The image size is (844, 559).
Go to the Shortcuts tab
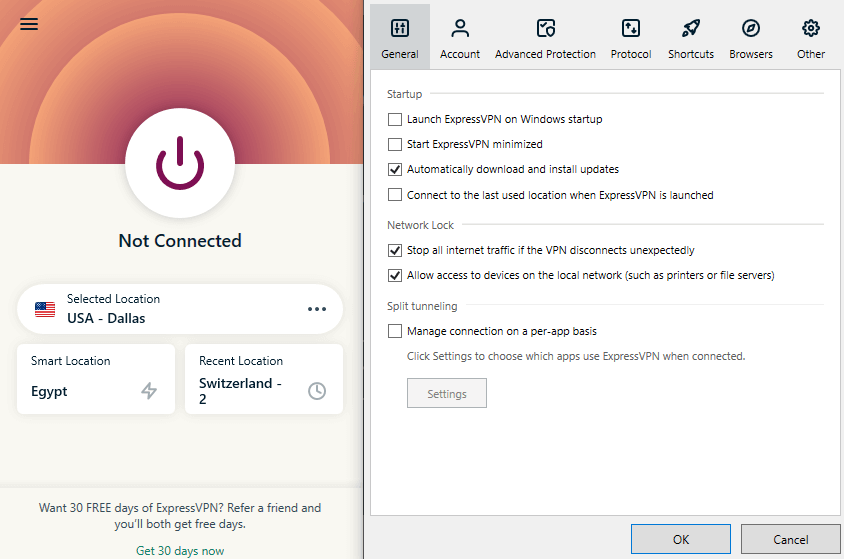(x=691, y=38)
